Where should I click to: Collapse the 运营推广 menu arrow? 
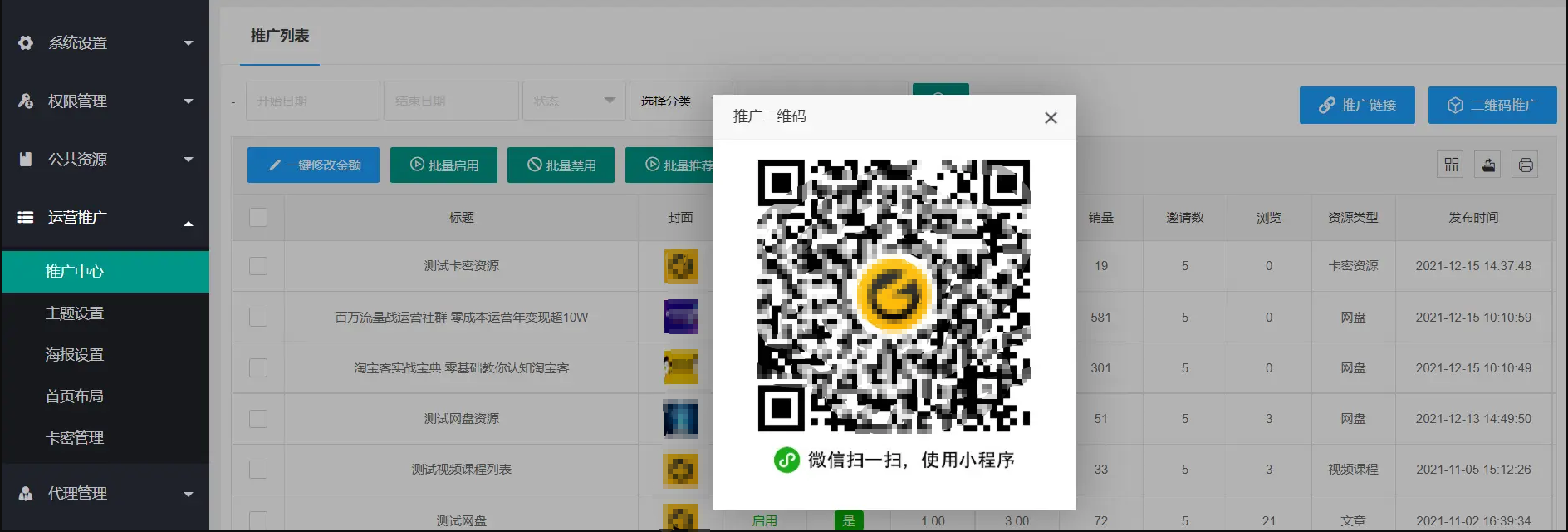(189, 223)
